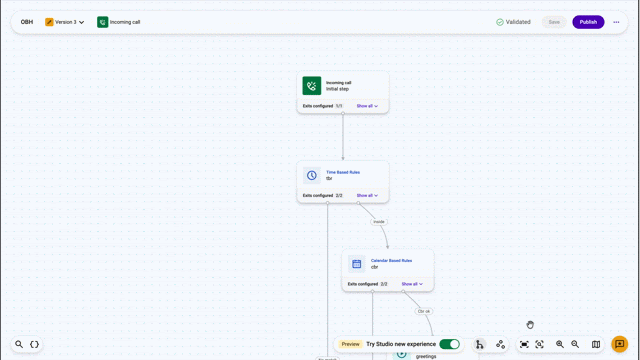Open the JSON code braces view
This screenshot has height=360, width=640.
34,344
